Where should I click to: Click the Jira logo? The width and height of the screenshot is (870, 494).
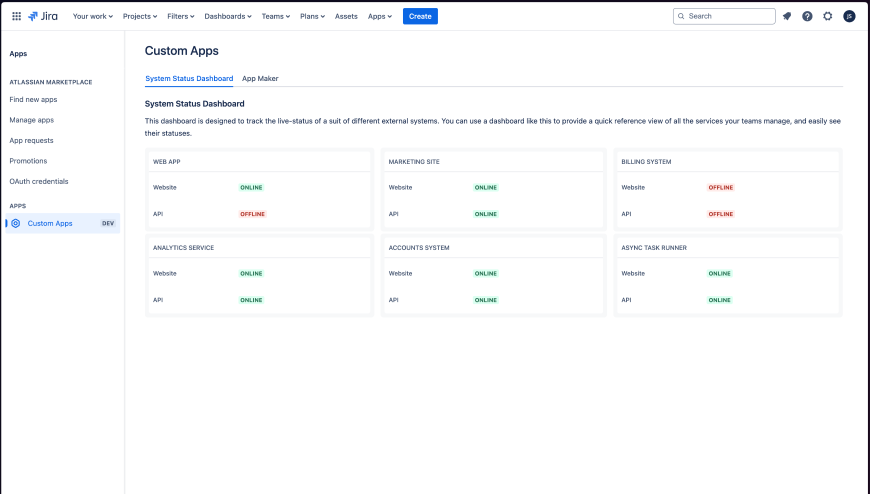43,16
